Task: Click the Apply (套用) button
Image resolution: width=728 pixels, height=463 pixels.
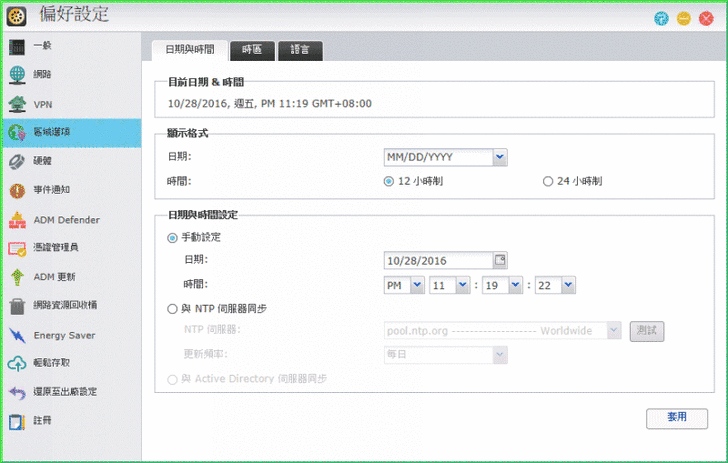Action: click(677, 418)
